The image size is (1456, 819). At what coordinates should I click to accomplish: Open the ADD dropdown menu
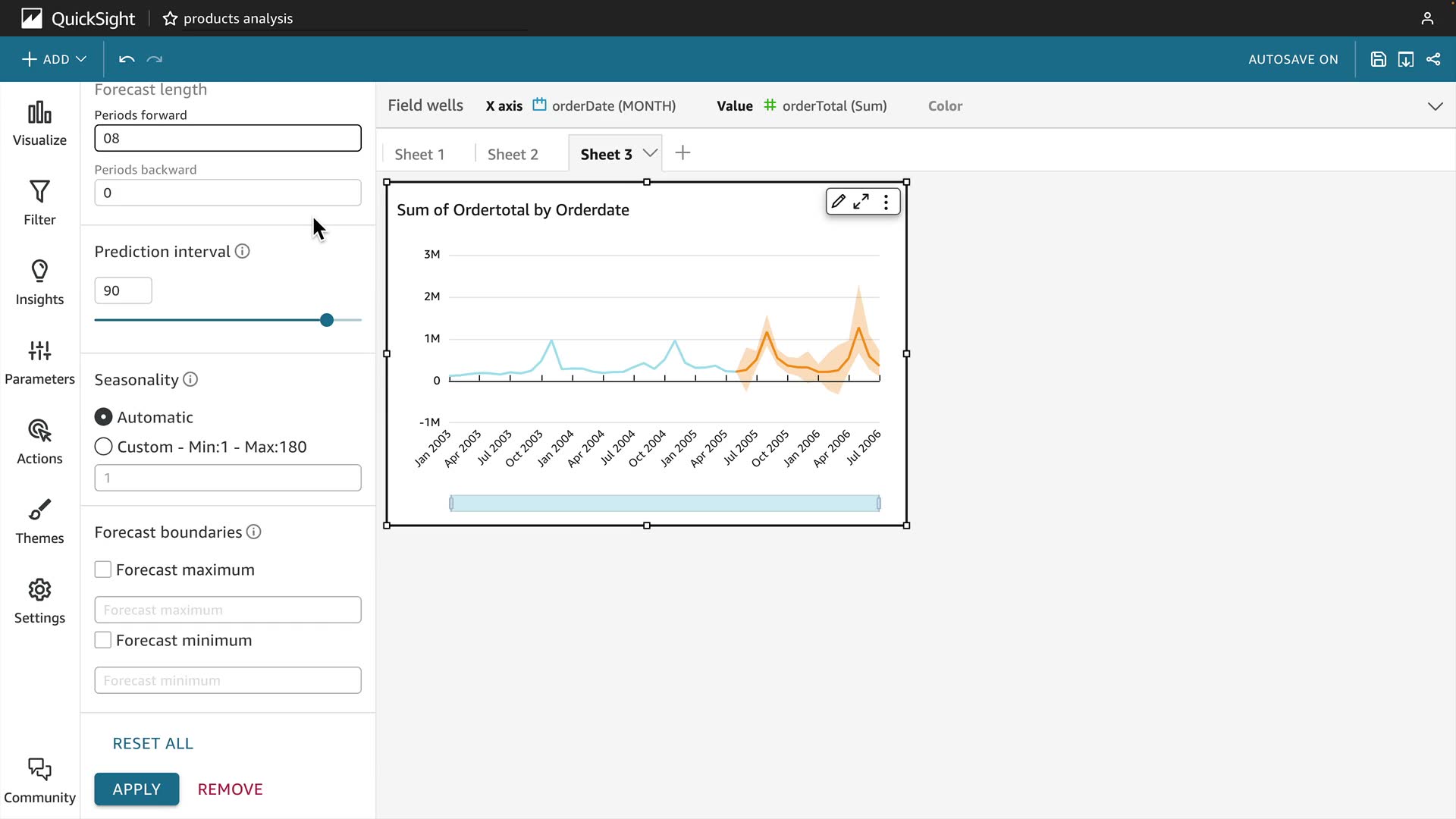(55, 59)
